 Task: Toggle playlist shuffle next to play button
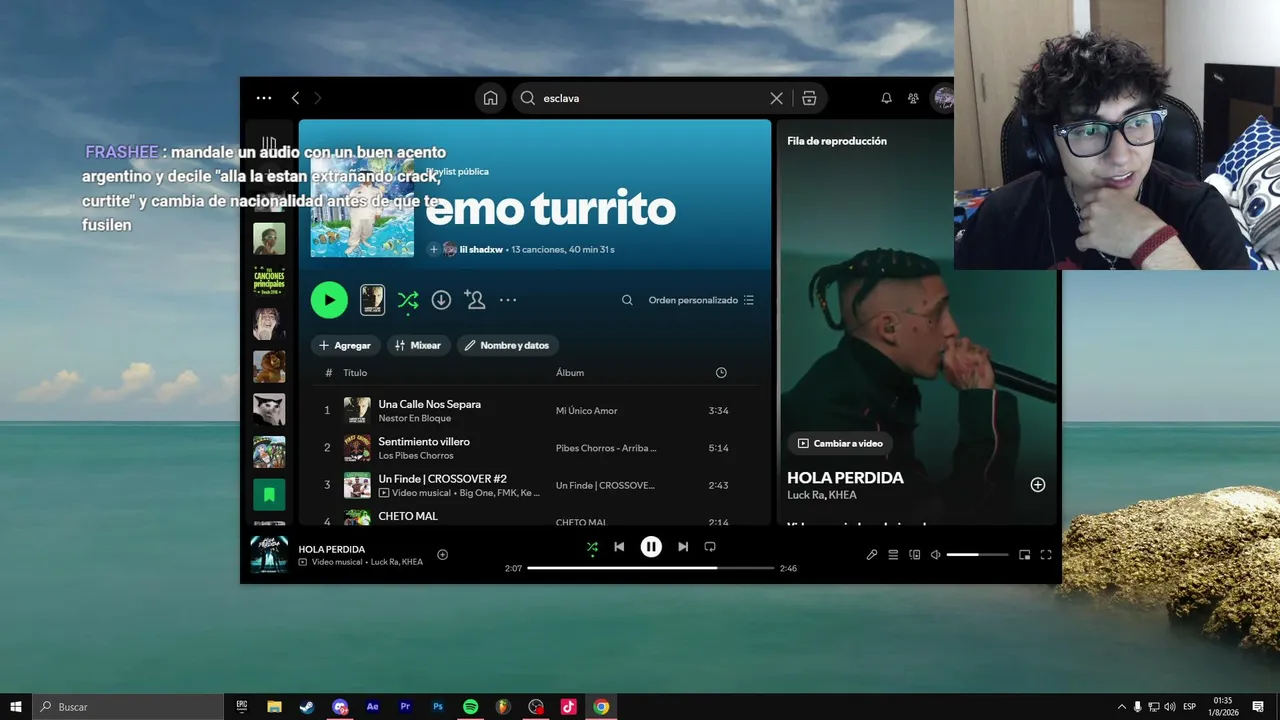pyautogui.click(x=408, y=300)
